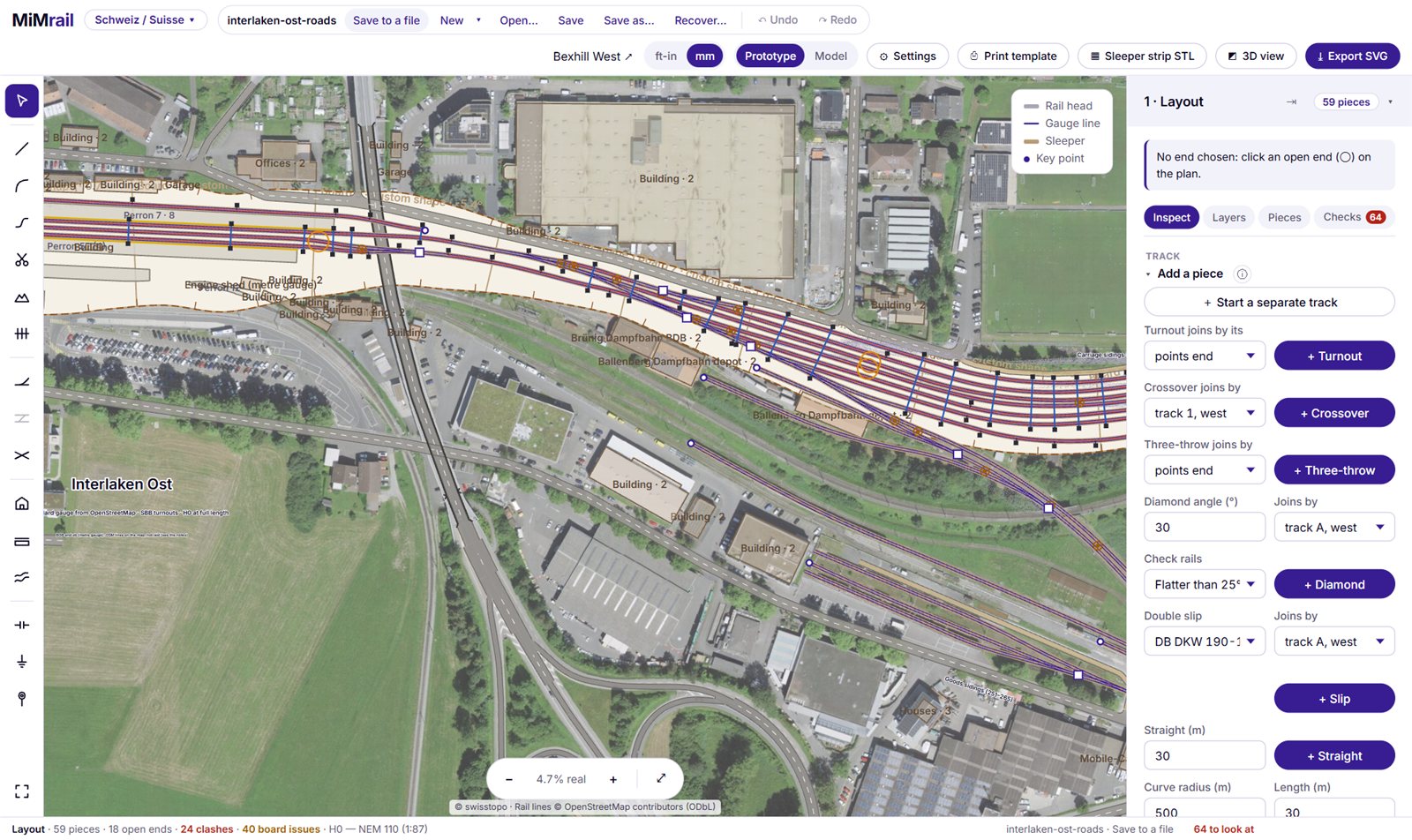The height and width of the screenshot is (840, 1412).
Task: Switch units to ft-in
Action: click(x=665, y=56)
